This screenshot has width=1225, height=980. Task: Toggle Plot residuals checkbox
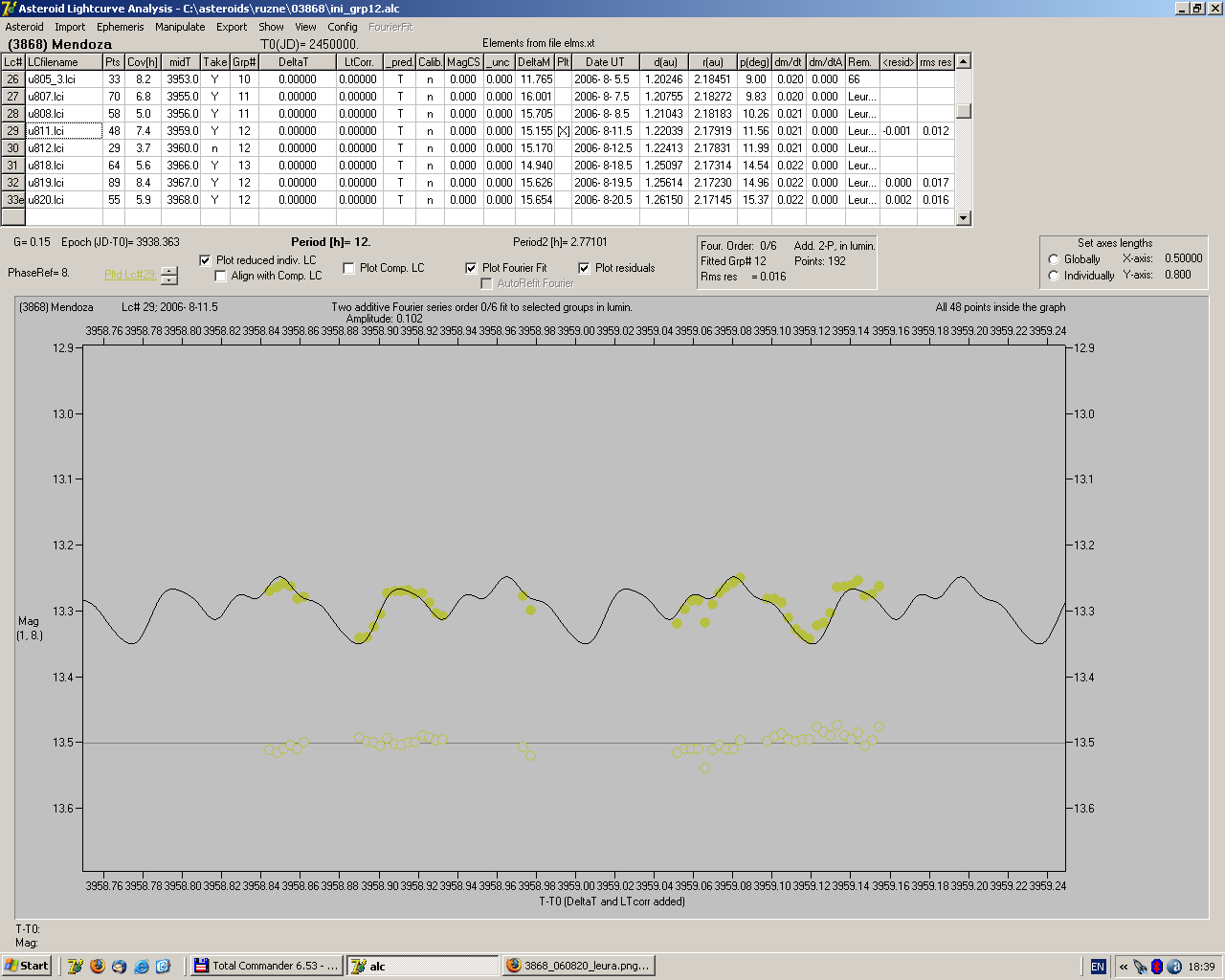(x=584, y=268)
